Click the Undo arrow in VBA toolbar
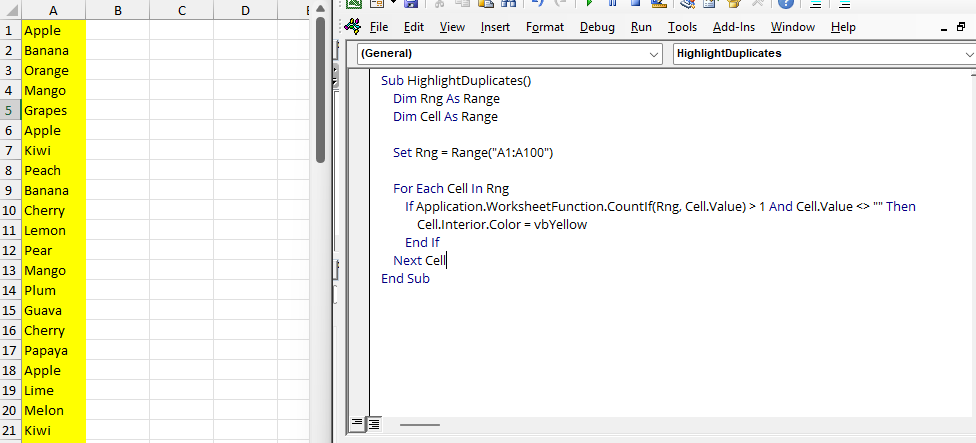This screenshot has height=443, width=976. [538, 3]
